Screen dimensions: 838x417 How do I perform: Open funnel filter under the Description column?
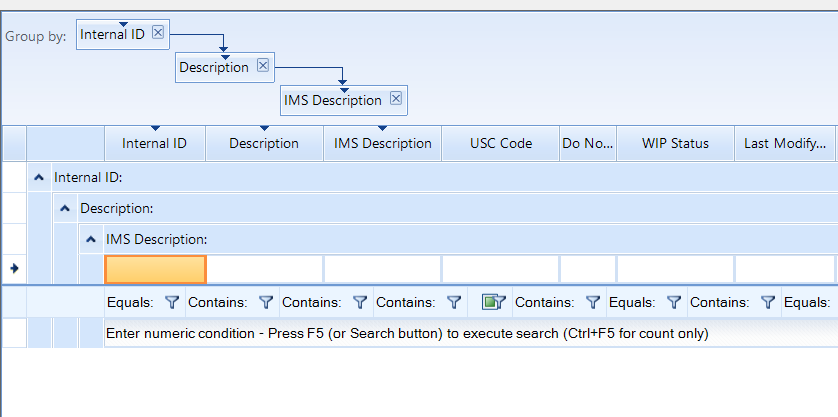265,301
